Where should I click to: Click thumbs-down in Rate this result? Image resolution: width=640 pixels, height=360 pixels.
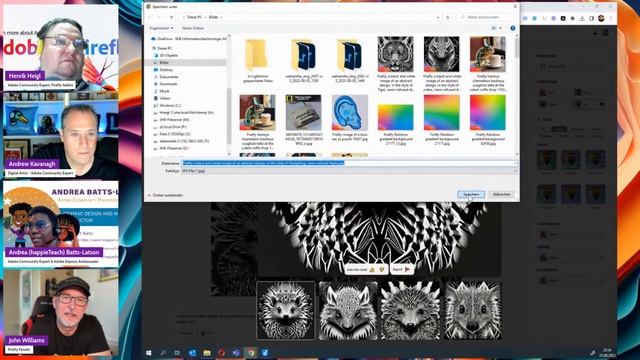pos(382,269)
